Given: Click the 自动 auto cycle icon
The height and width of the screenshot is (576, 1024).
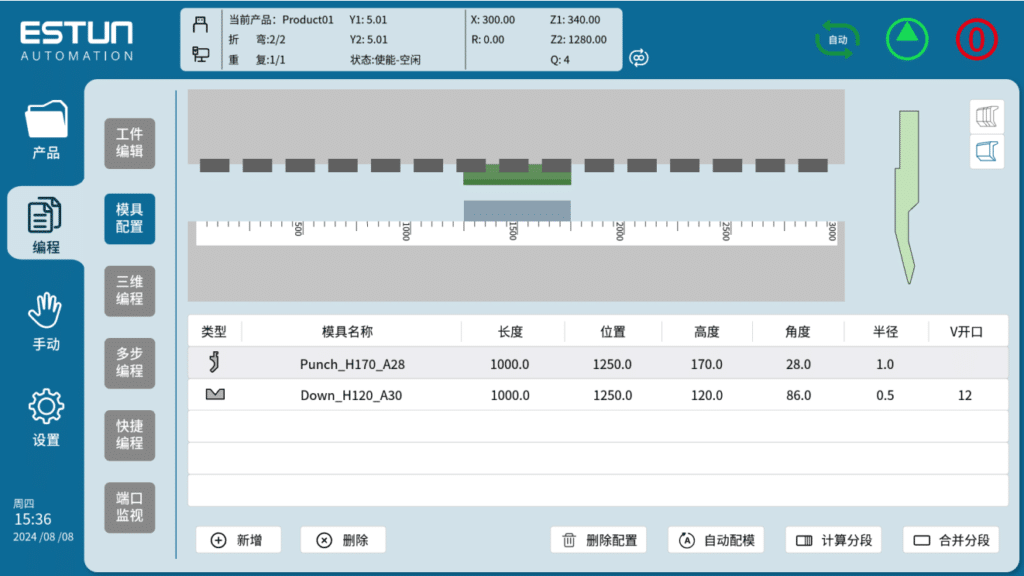Looking at the screenshot, I should tap(837, 39).
